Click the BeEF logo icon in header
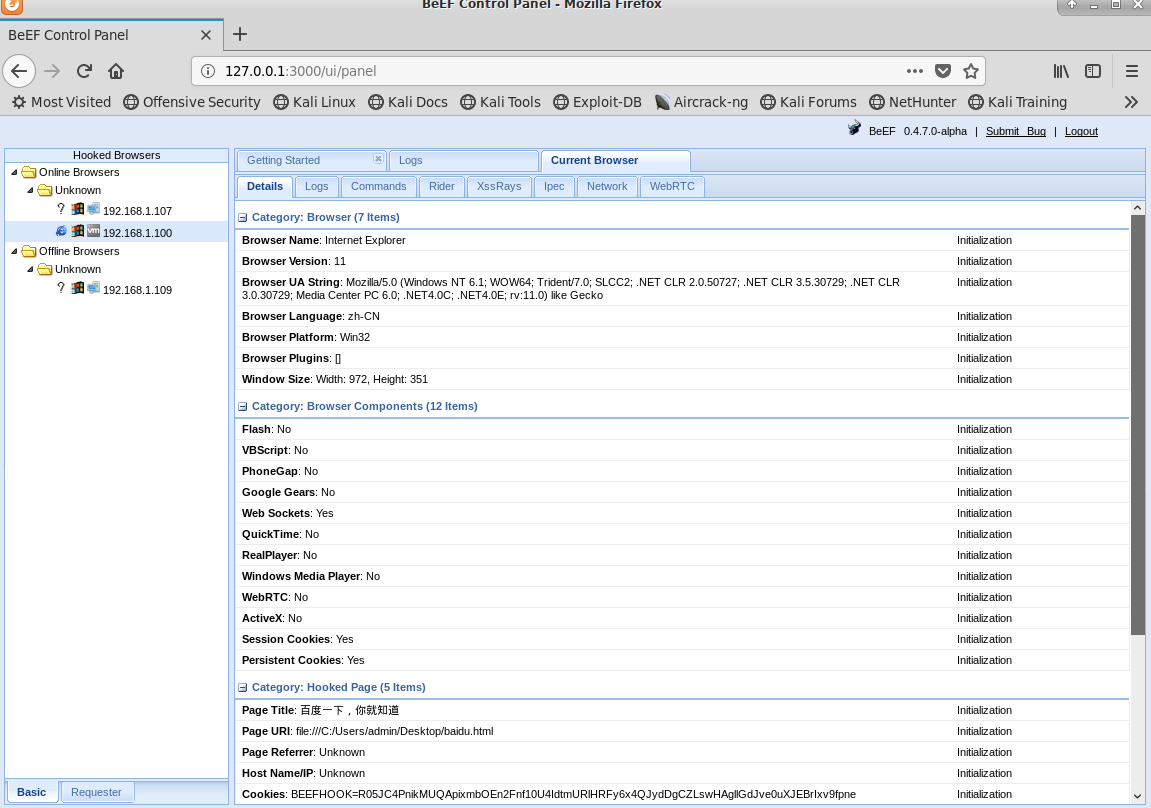 point(854,128)
